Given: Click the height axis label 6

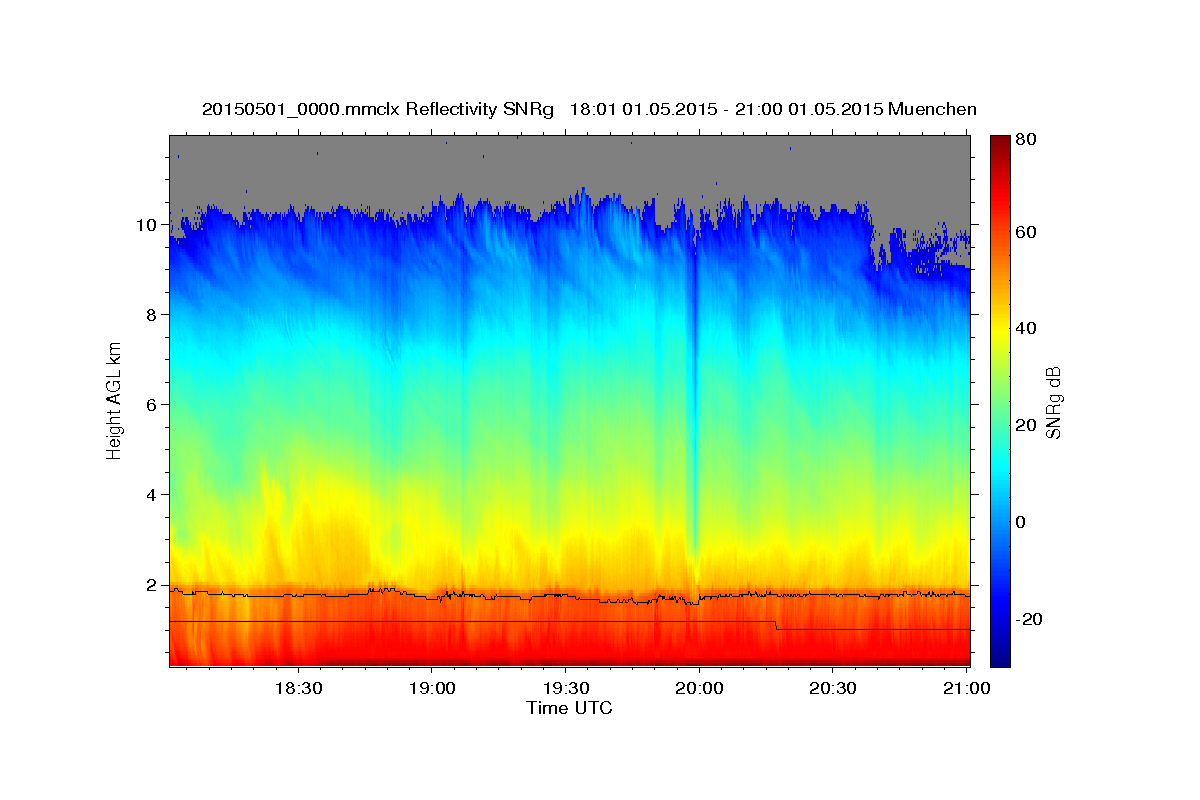Looking at the screenshot, I should (x=152, y=405).
